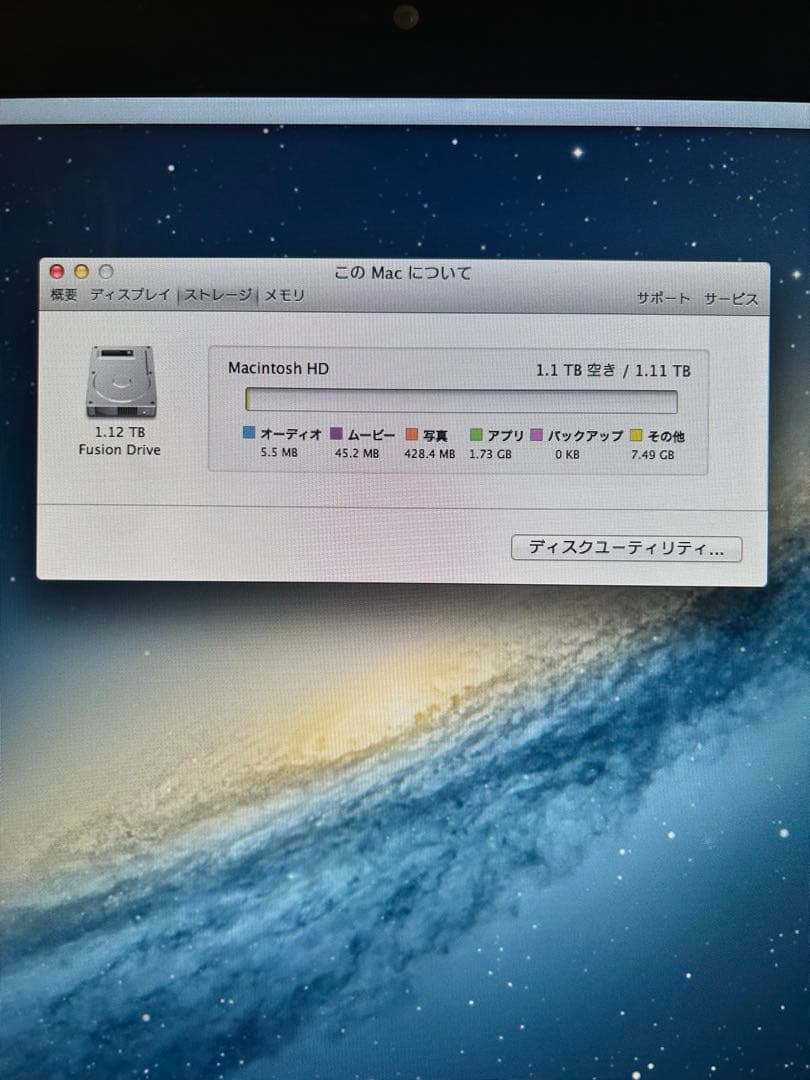Click the サポート link
Viewport: 810px width, 1080px height.
tap(663, 297)
